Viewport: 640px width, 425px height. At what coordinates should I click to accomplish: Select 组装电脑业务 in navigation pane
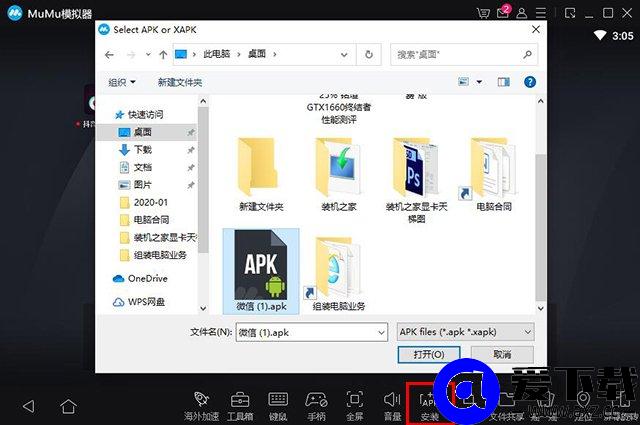(x=153, y=255)
